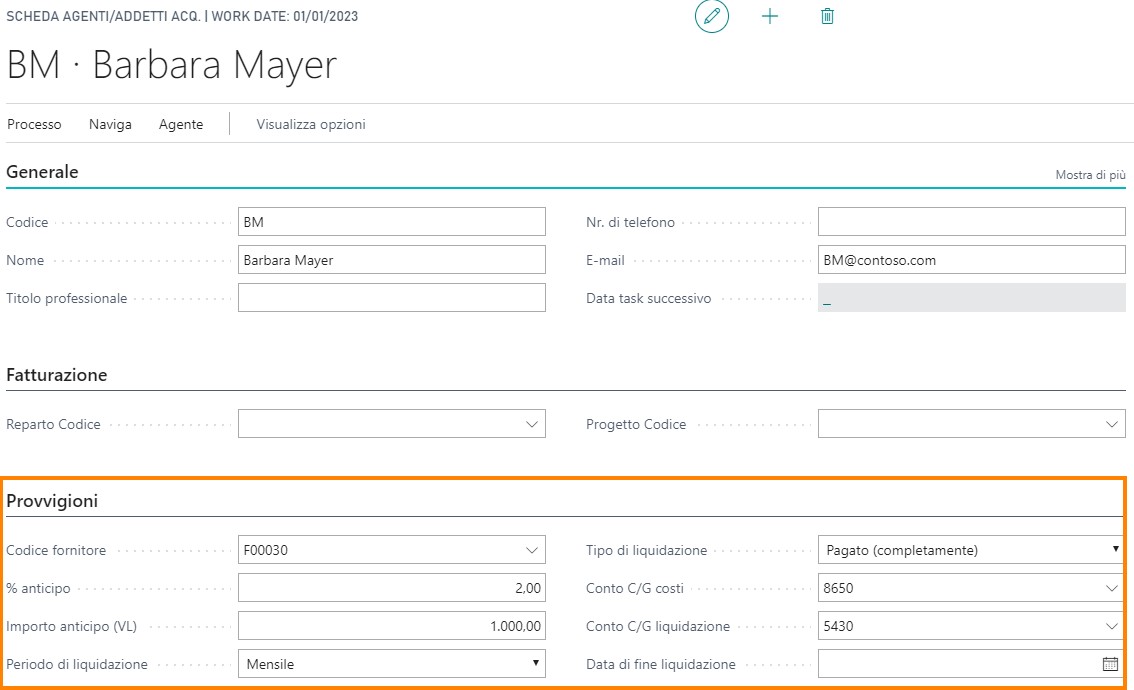Expand the Conto C/G costi dropdown
The height and width of the screenshot is (690, 1134).
pyautogui.click(x=1112, y=588)
